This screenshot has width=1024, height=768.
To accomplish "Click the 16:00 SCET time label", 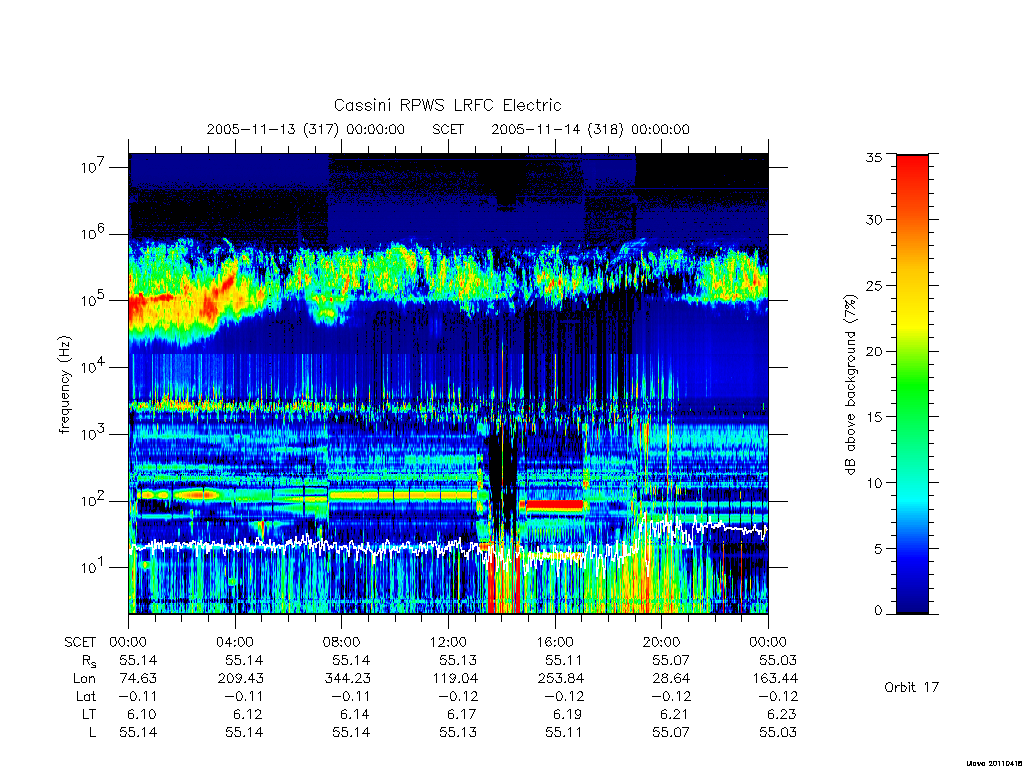I will pos(555,642).
